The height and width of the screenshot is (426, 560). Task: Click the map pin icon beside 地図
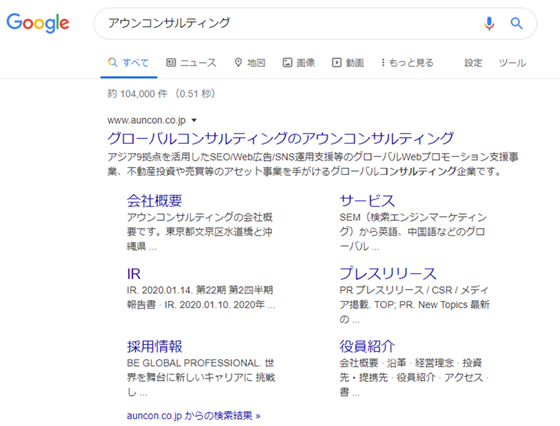point(238,63)
